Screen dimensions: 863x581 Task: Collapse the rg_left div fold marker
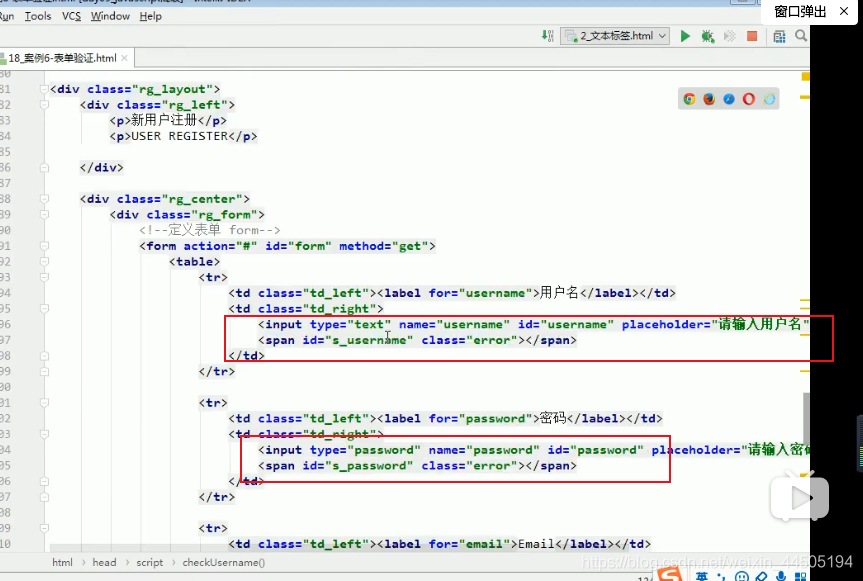click(44, 105)
